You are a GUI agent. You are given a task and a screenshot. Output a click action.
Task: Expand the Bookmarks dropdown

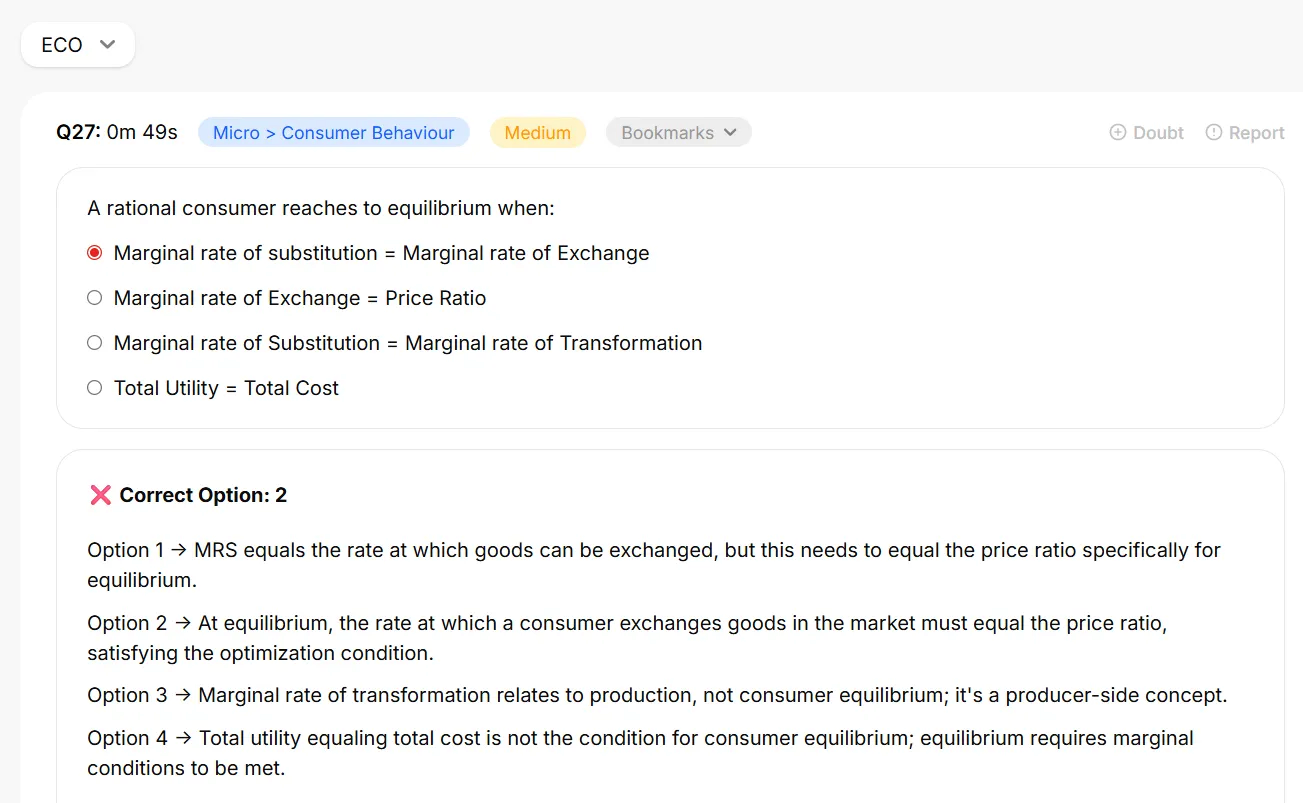[679, 132]
